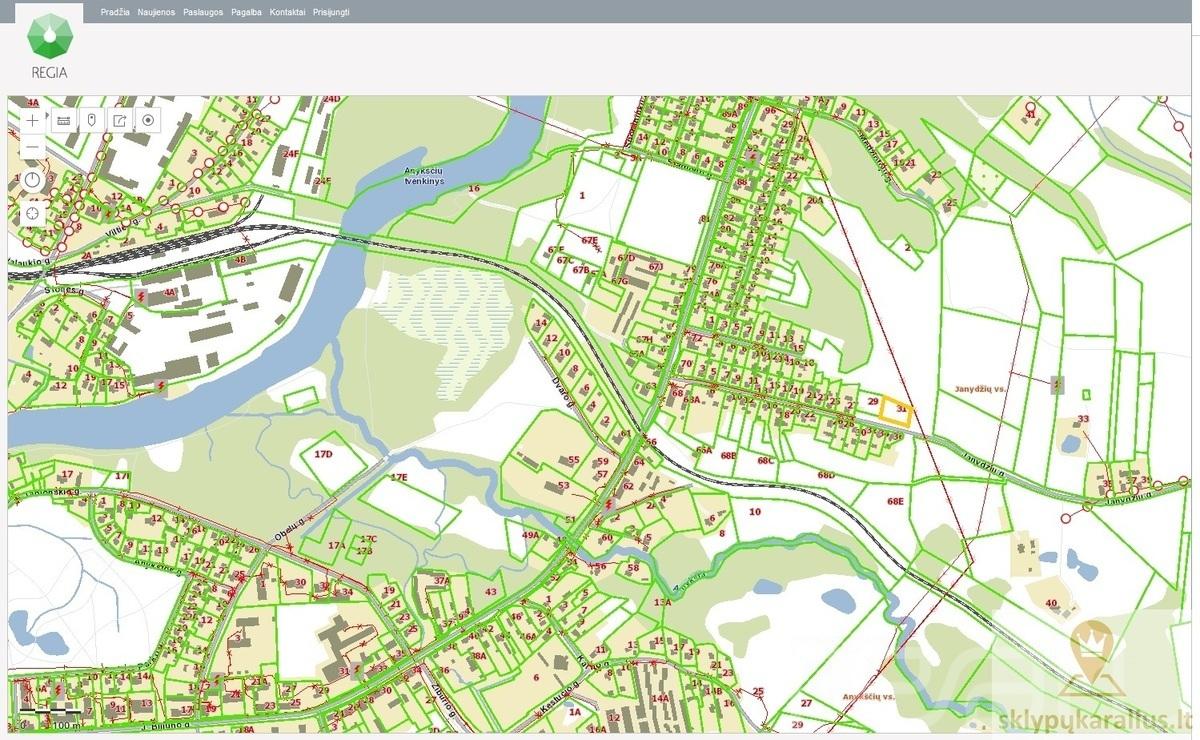Screen dimensions: 1200x740
Task: Click the Anykščių vs. label
Action: pyautogui.click(x=867, y=696)
